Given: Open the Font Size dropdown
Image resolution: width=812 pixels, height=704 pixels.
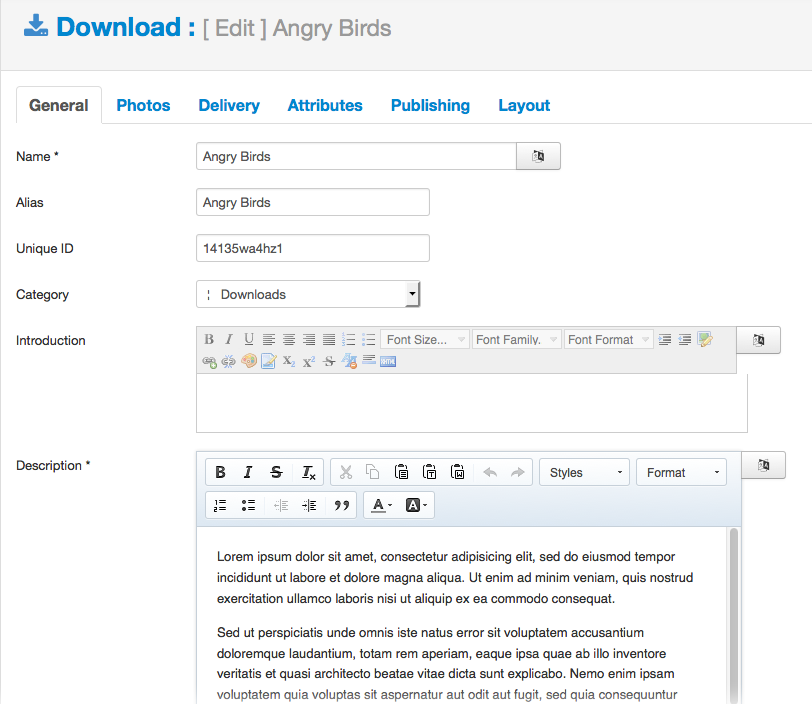Looking at the screenshot, I should (425, 340).
